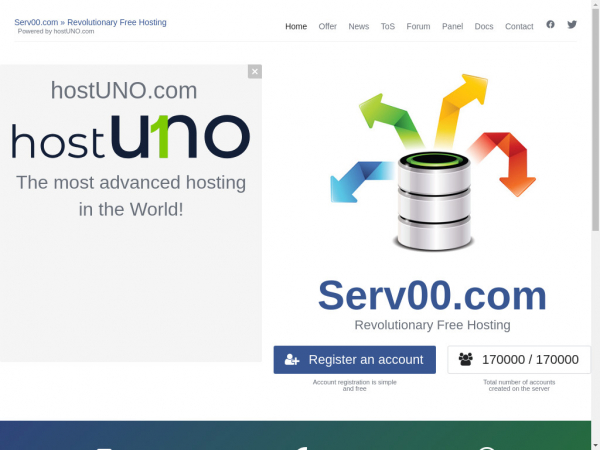Screen dimensions: 600x450
Task: Click 'Account registration is simple and free' caption
Action: pos(355,385)
